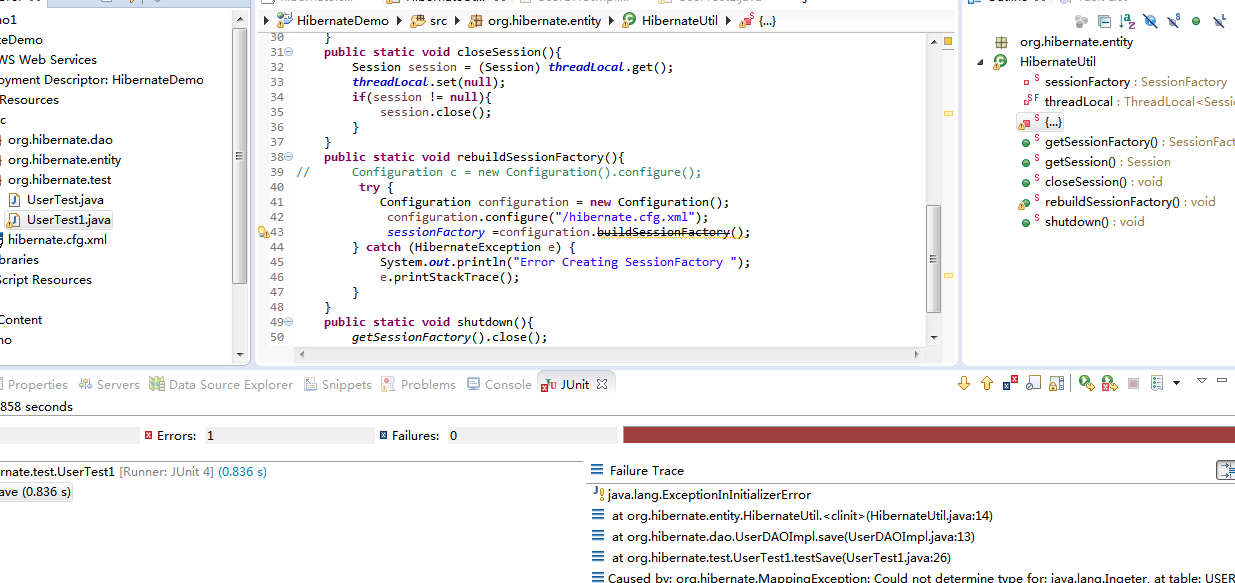Image resolution: width=1235 pixels, height=583 pixels.
Task: Click Package Explorer scroll down arrow
Action: click(239, 354)
